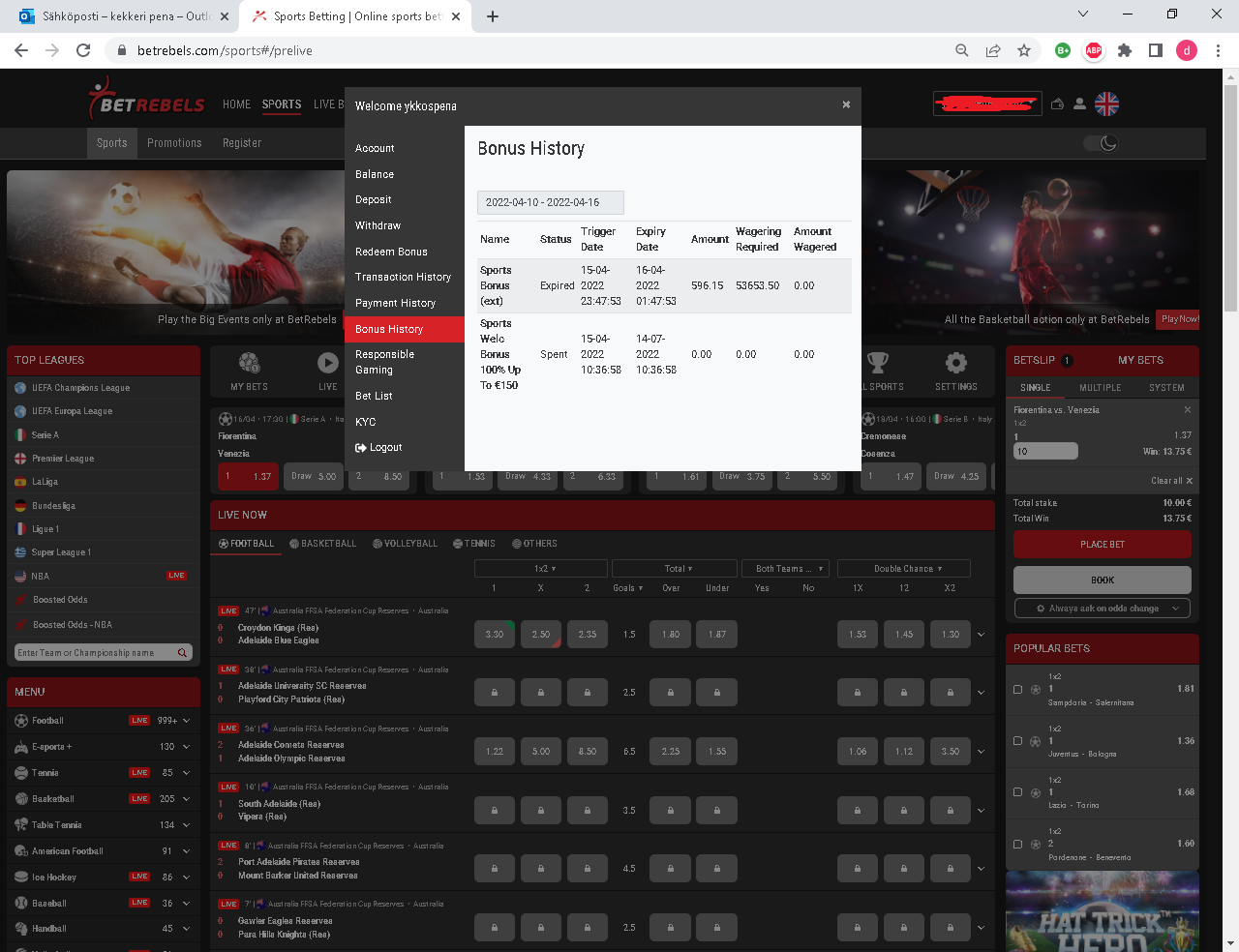Expand the Football menu category
Image resolution: width=1239 pixels, height=952 pixels.
(x=186, y=721)
